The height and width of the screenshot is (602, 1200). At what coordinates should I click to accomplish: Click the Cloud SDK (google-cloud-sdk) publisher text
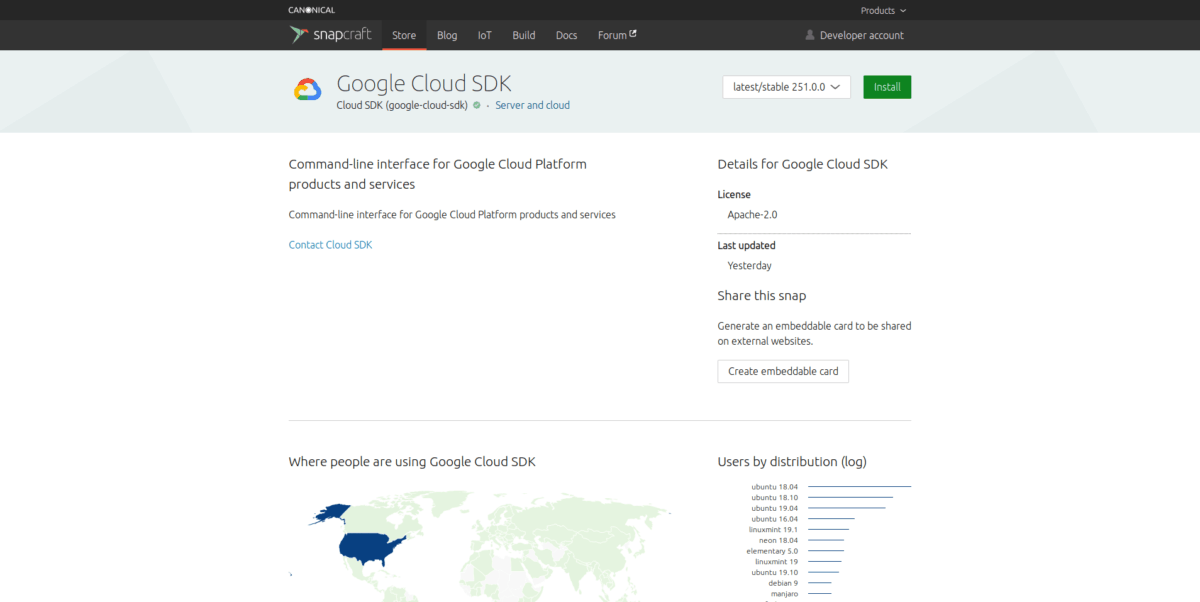pyautogui.click(x=402, y=105)
